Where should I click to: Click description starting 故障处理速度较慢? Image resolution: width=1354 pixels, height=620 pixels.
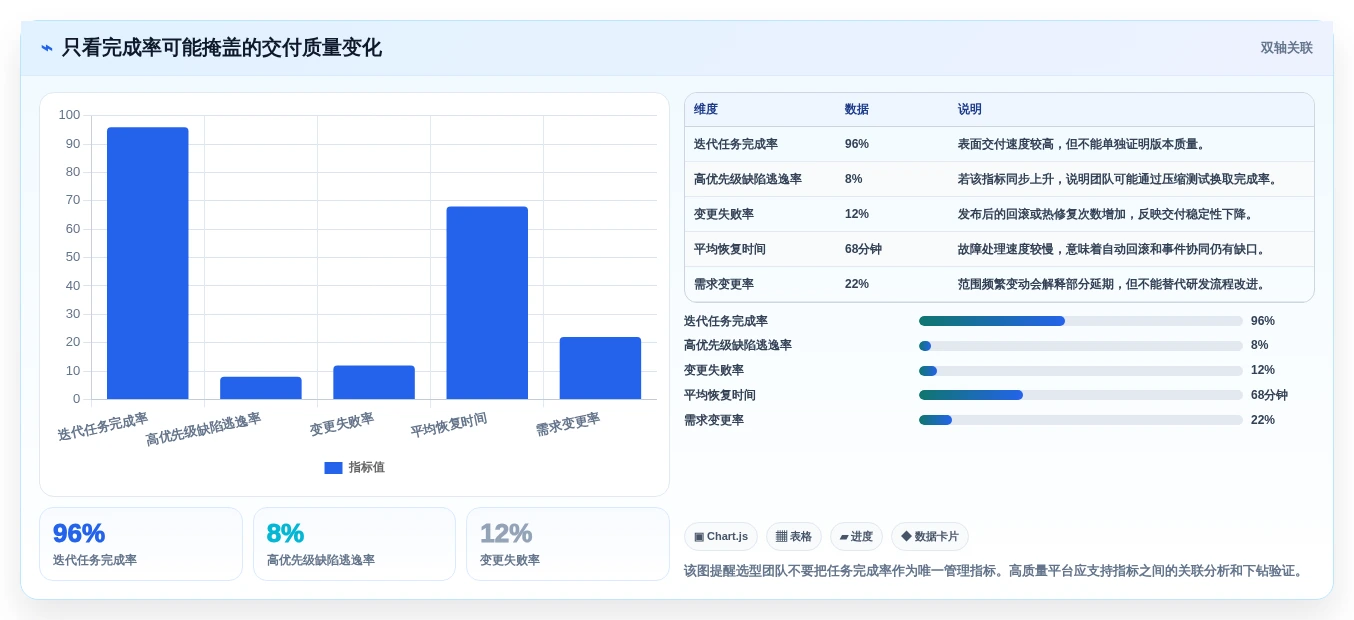[x=1114, y=249]
